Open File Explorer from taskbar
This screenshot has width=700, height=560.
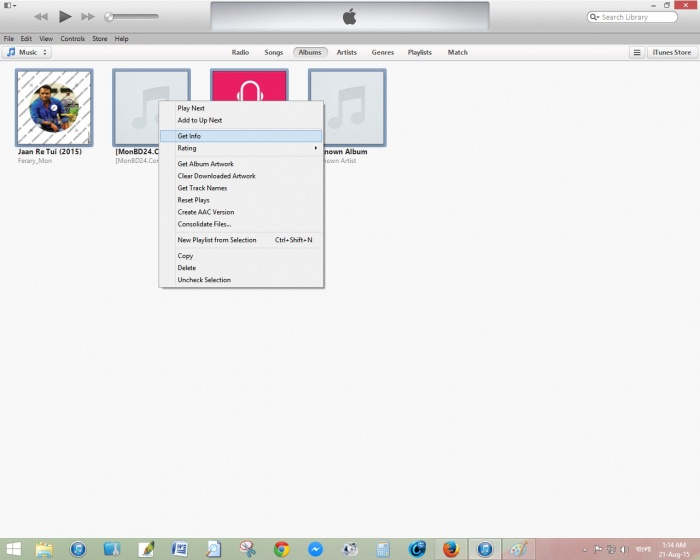pyautogui.click(x=44, y=549)
